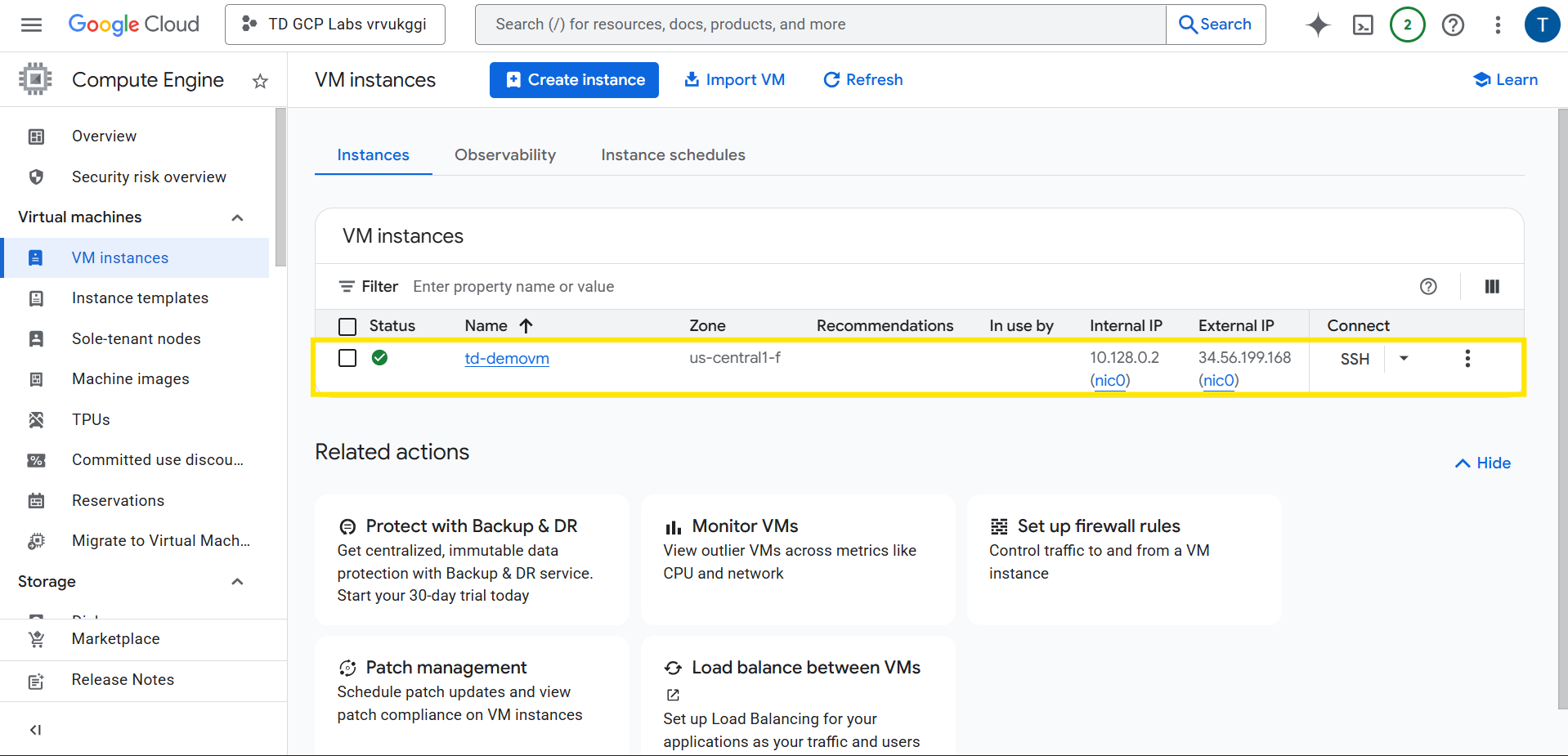Open the main navigation hamburger menu
1568x756 pixels.
pos(31,25)
